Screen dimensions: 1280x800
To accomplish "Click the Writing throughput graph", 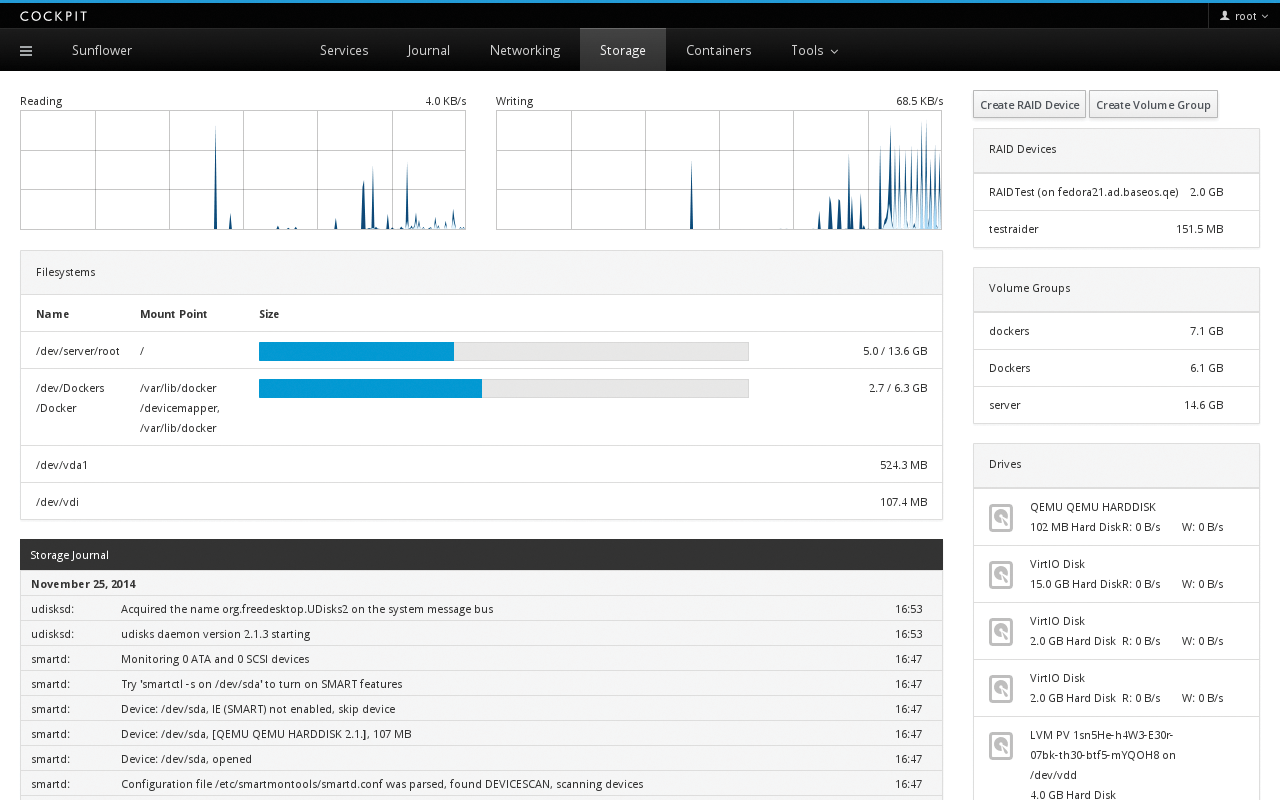I will coord(718,170).
